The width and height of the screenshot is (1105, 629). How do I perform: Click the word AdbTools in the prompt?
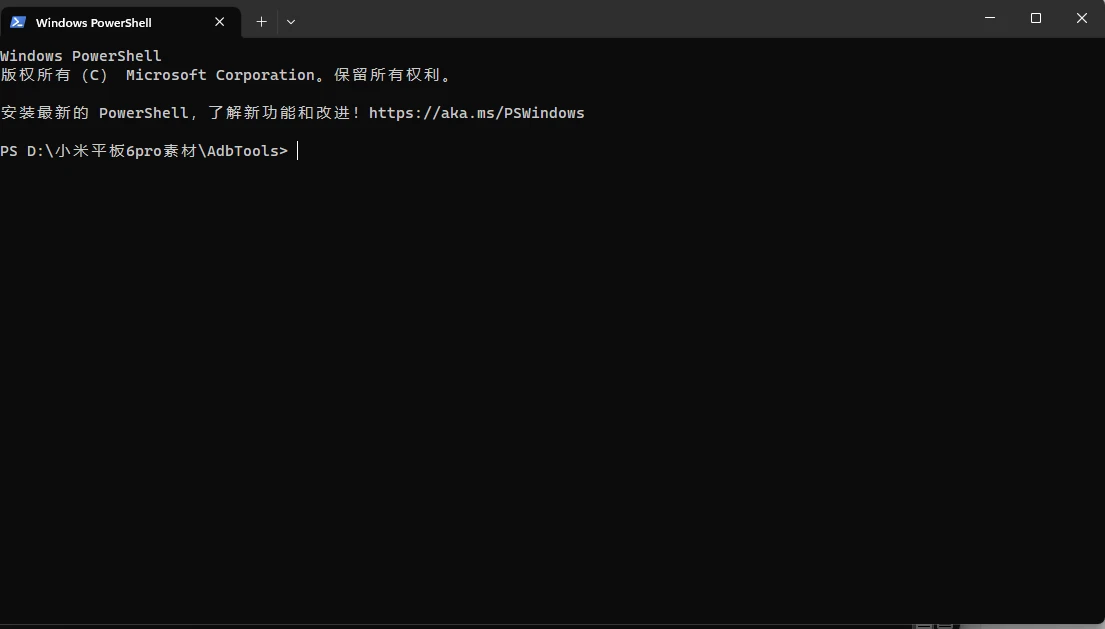pos(243,151)
